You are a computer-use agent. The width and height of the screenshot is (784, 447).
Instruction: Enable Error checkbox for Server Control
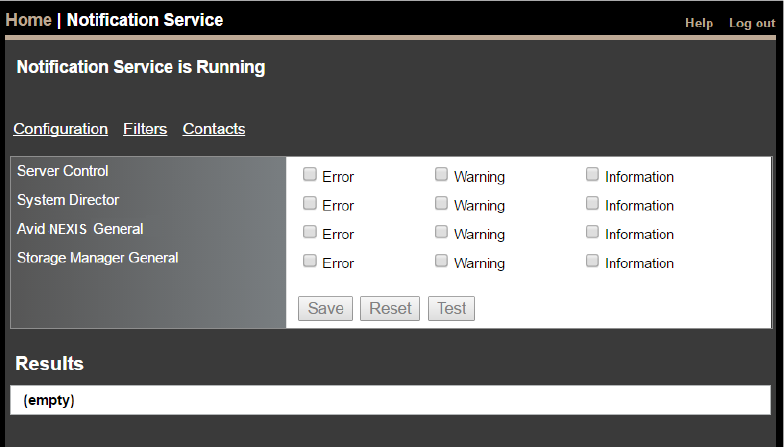(310, 175)
